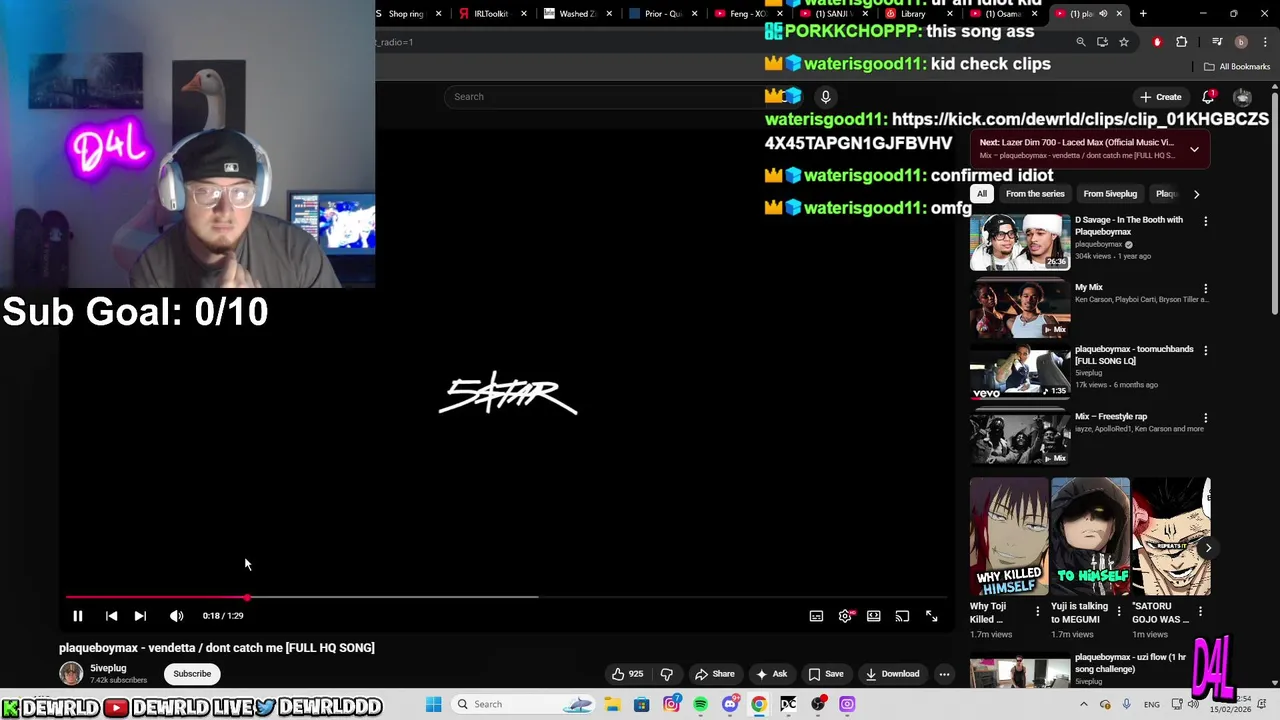1280x720 pixels.
Task: Open Chrome media control icon
Action: click(1217, 42)
